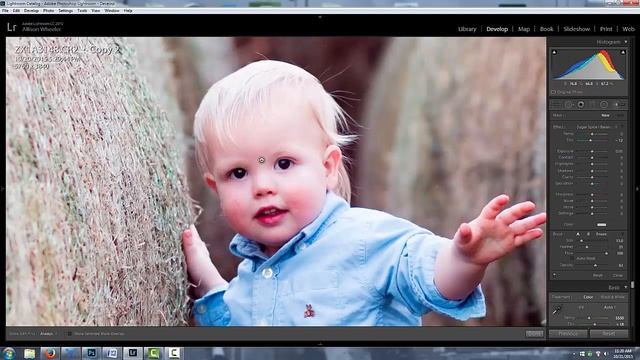Image resolution: width=640 pixels, height=360 pixels.
Task: Click the bottom filmstrip show arrow
Action: click(x=320, y=344)
